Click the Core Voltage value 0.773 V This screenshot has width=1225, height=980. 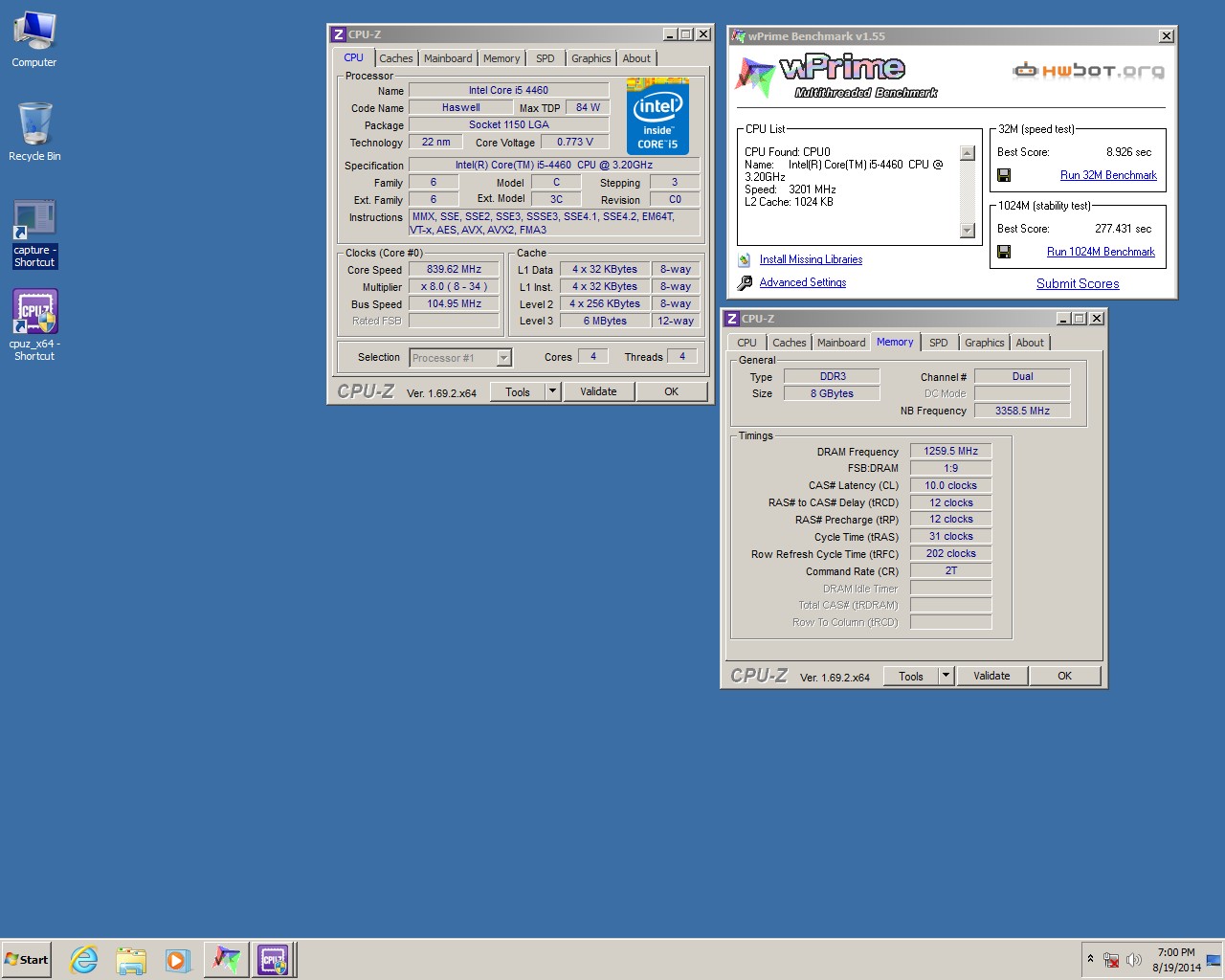574,142
